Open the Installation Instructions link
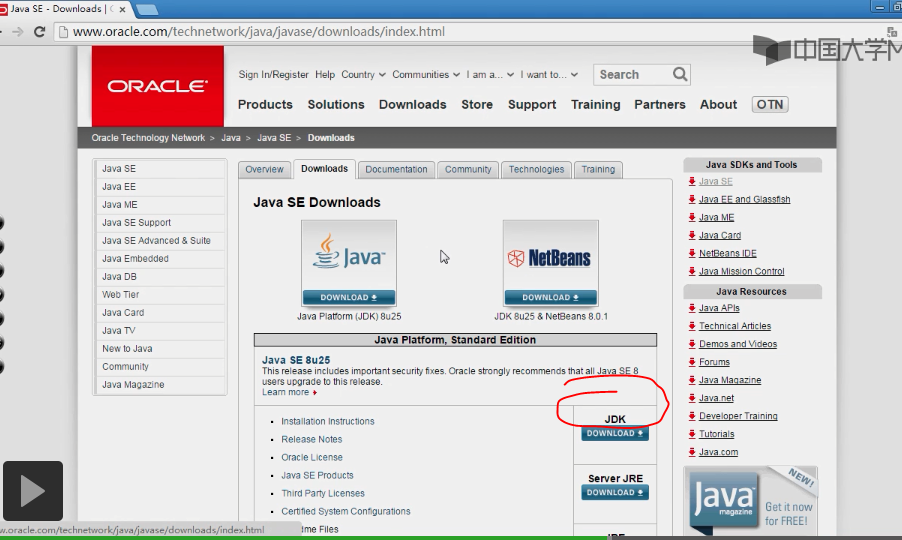This screenshot has height=540, width=902. point(327,422)
